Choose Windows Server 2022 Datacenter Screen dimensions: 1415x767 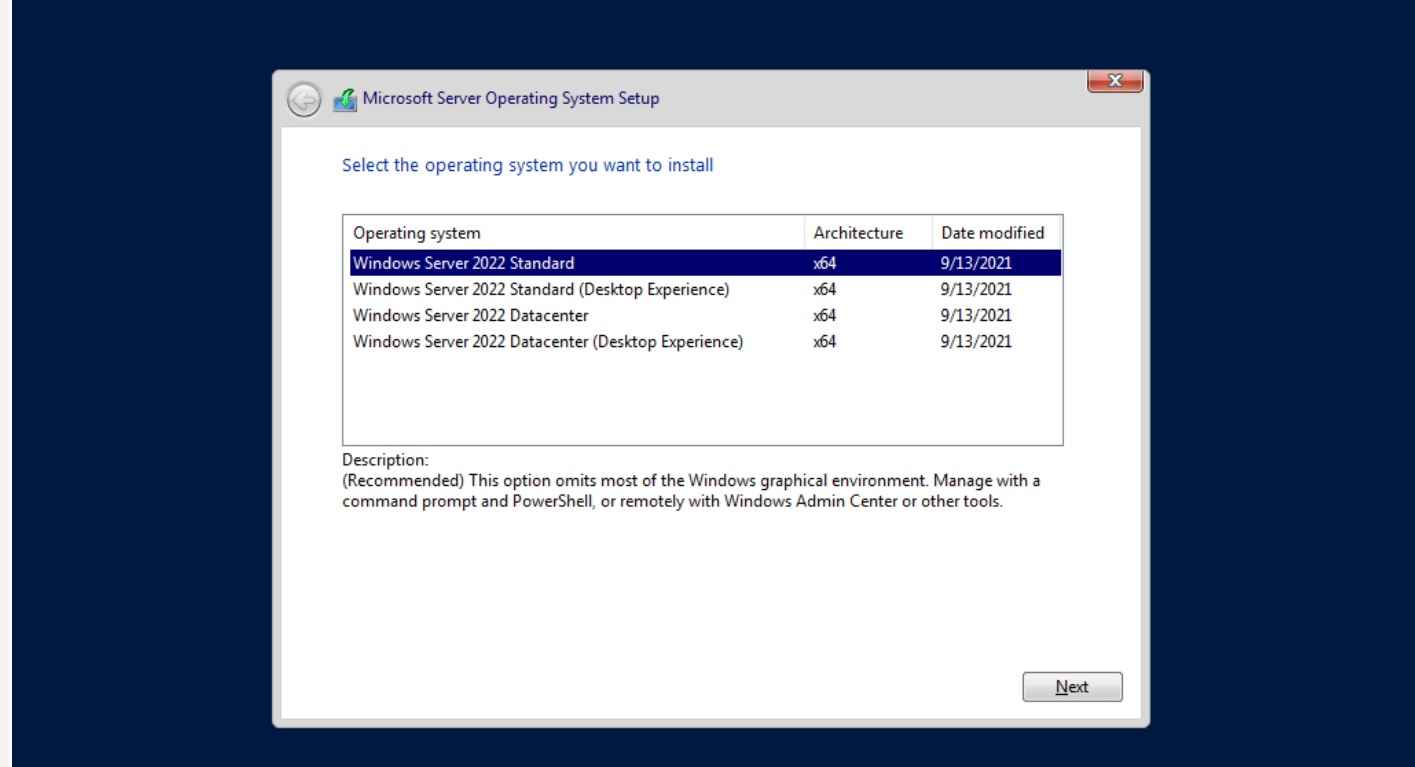pyautogui.click(x=470, y=316)
